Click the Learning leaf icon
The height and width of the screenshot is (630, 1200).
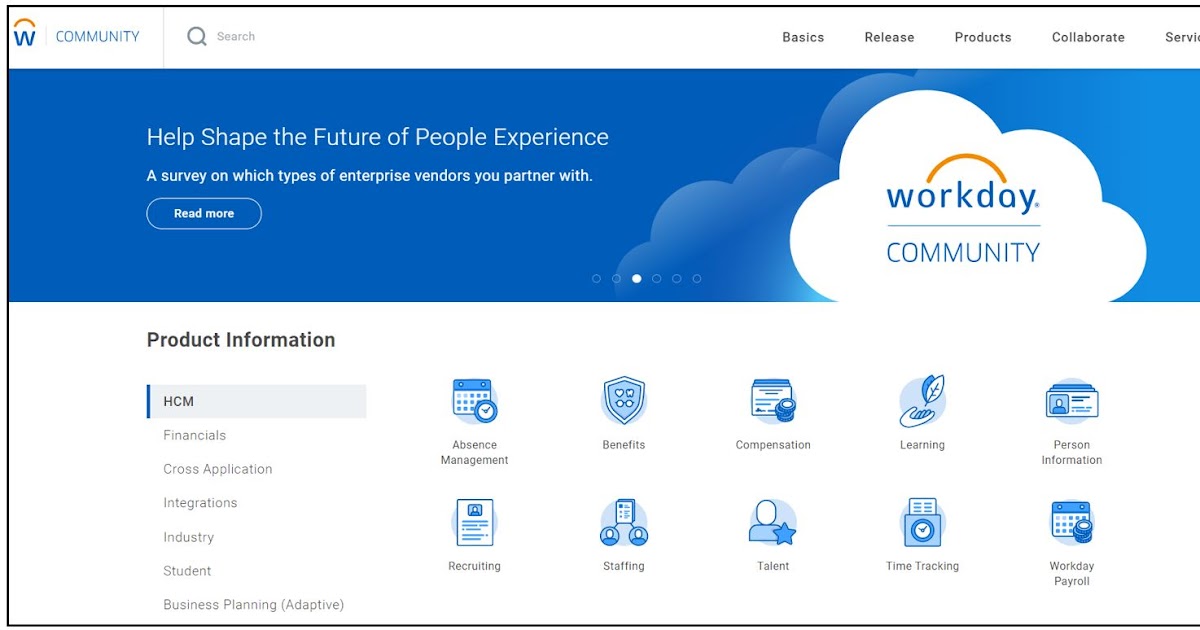pyautogui.click(x=921, y=400)
